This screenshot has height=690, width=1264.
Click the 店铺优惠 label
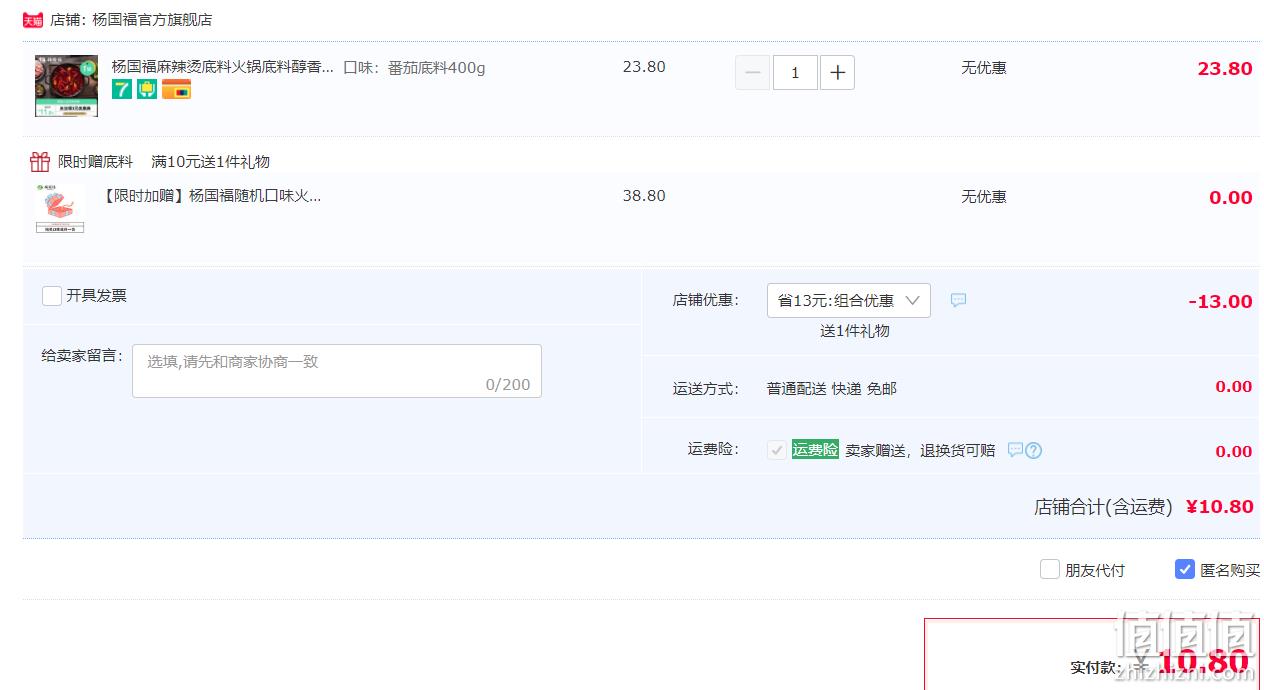706,300
